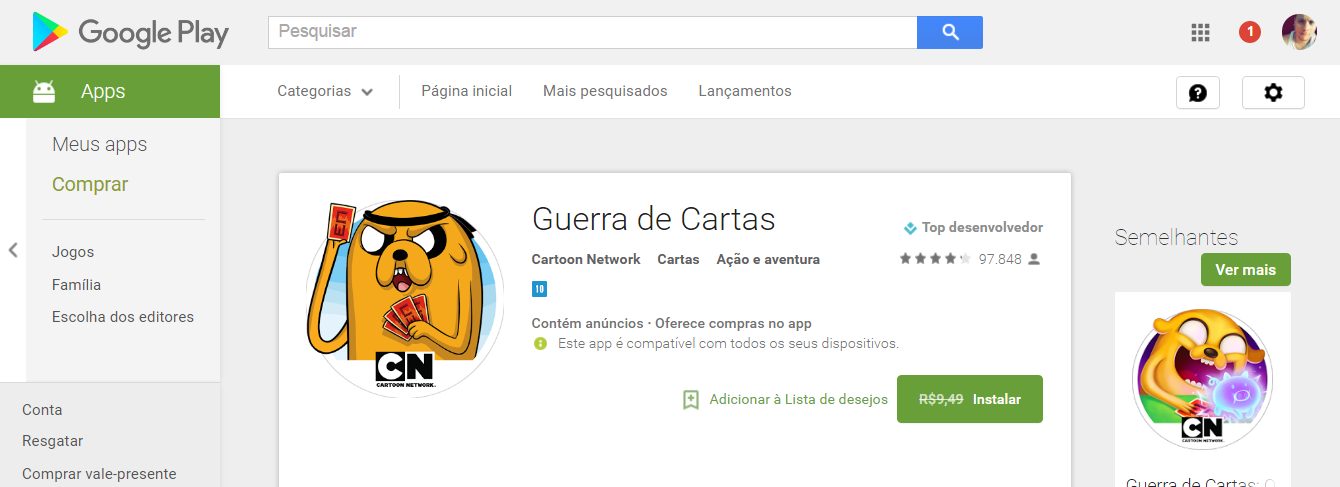The image size is (1340, 487).
Task: Open the Cartoon Network developer link
Action: [586, 259]
